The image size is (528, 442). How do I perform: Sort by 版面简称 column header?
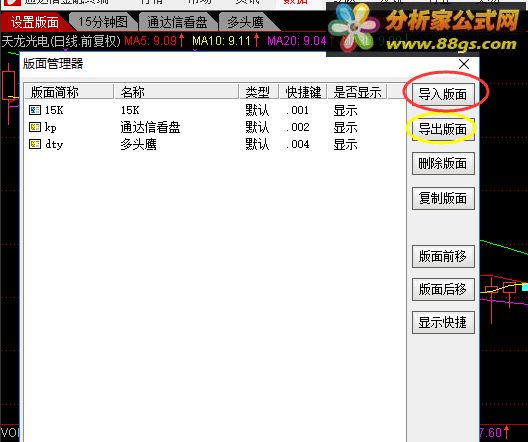click(69, 92)
